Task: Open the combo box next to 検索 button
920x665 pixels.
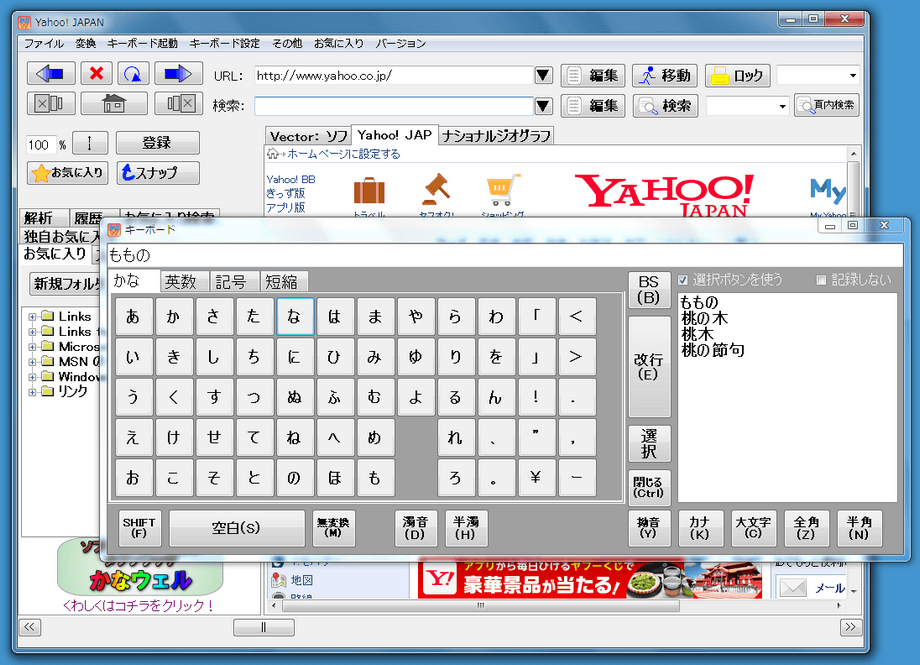Action: (x=782, y=106)
